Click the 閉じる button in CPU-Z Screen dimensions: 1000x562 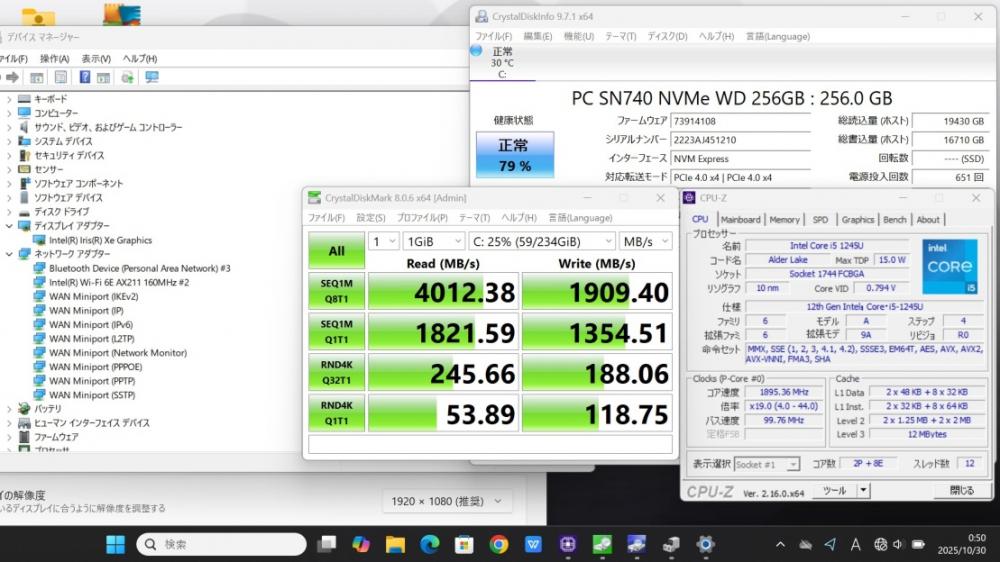click(960, 491)
